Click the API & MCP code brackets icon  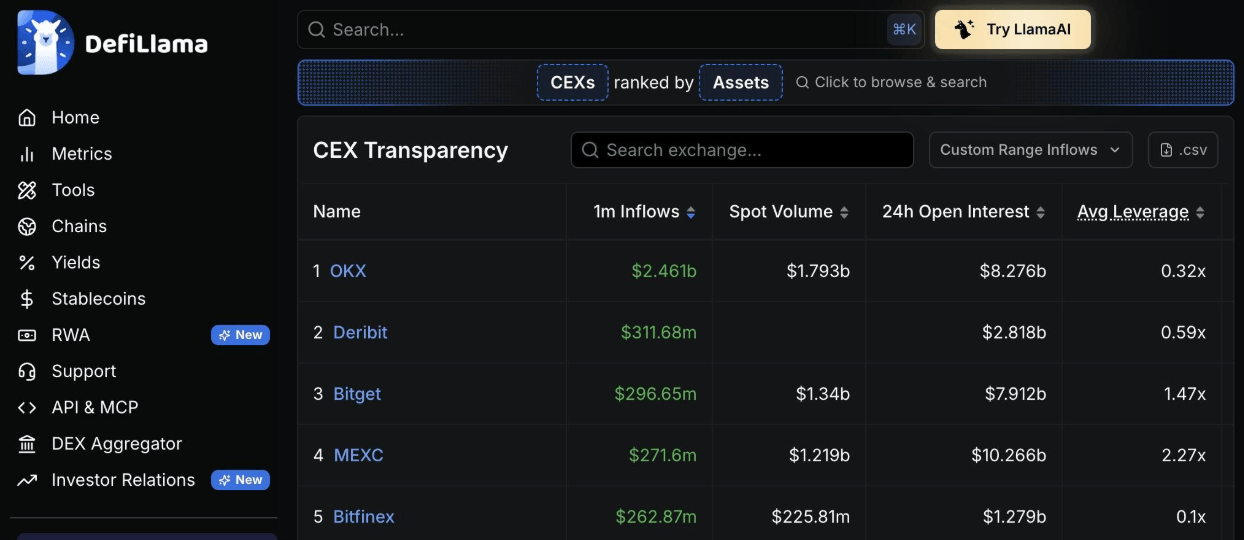(28, 408)
